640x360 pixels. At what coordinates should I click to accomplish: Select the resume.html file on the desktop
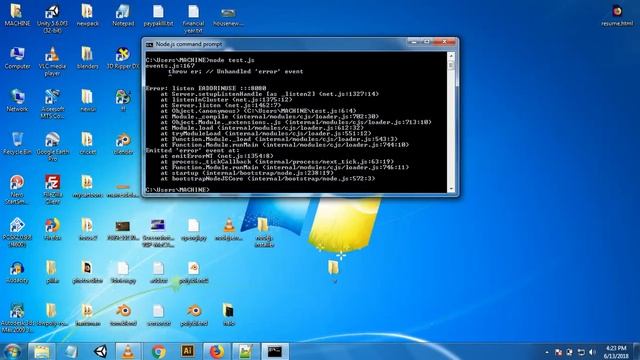click(617, 15)
